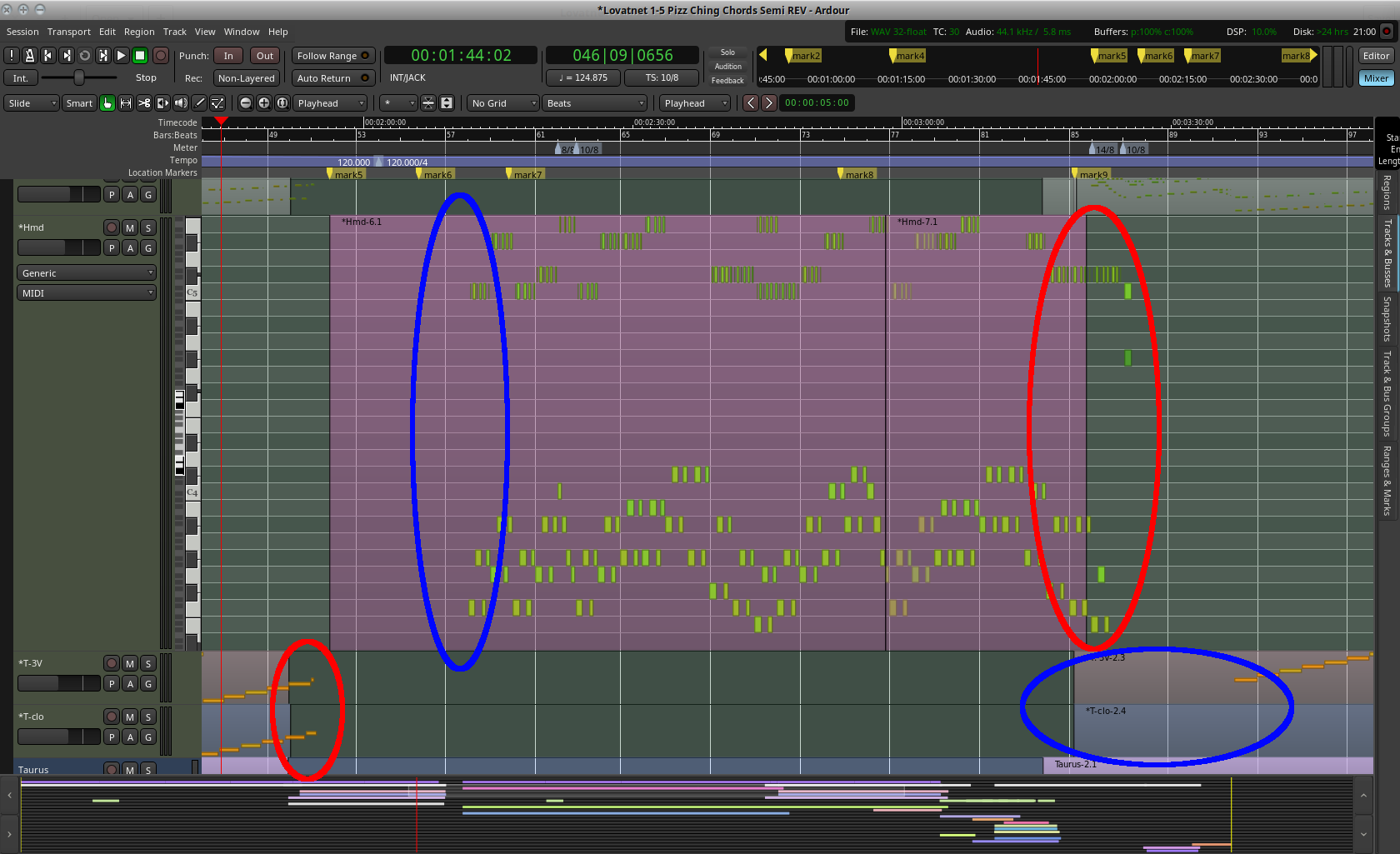Toggle the Follow Range button
This screenshot has width=1400, height=854.
coord(332,56)
